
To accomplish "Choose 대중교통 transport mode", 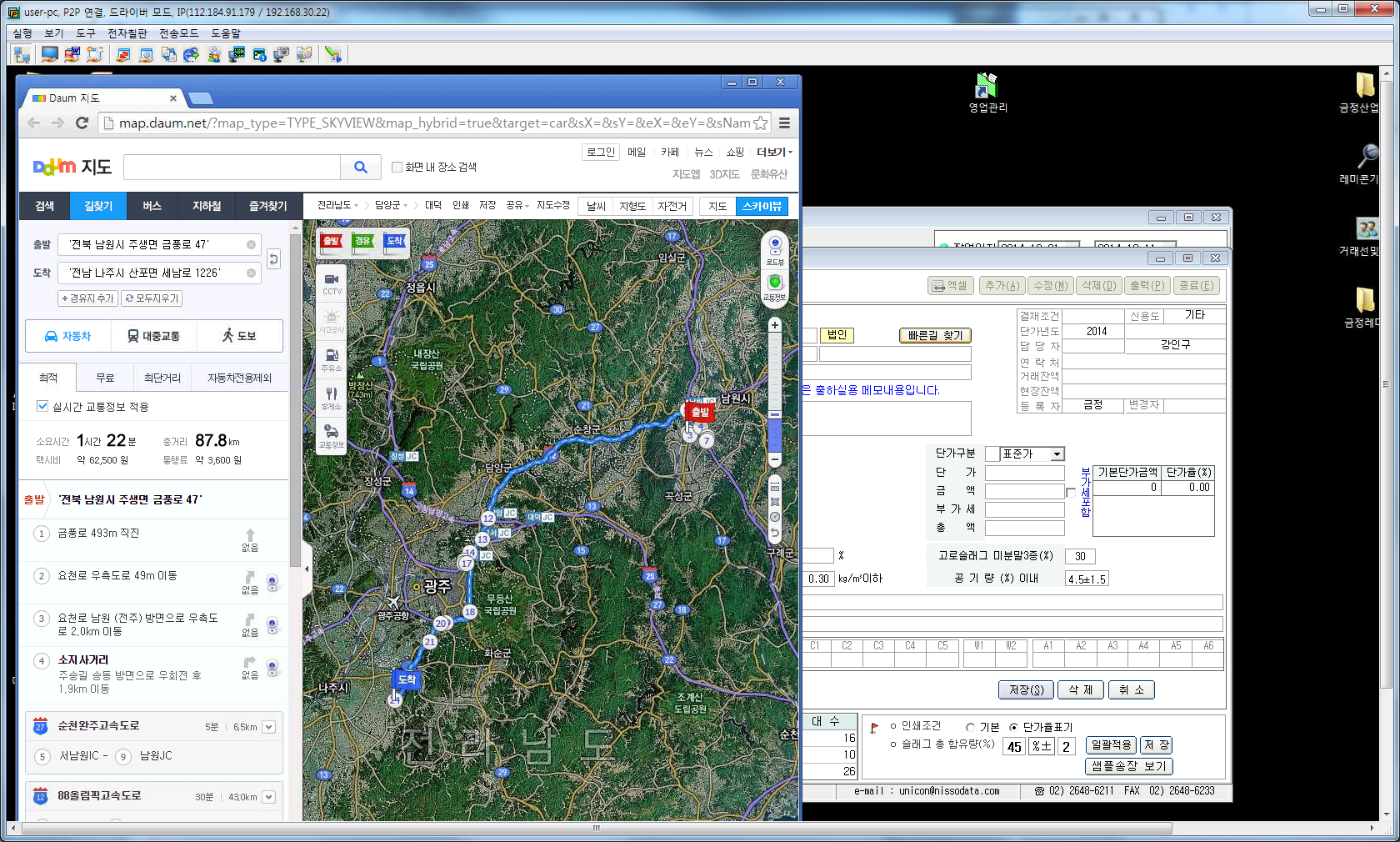I will (153, 336).
